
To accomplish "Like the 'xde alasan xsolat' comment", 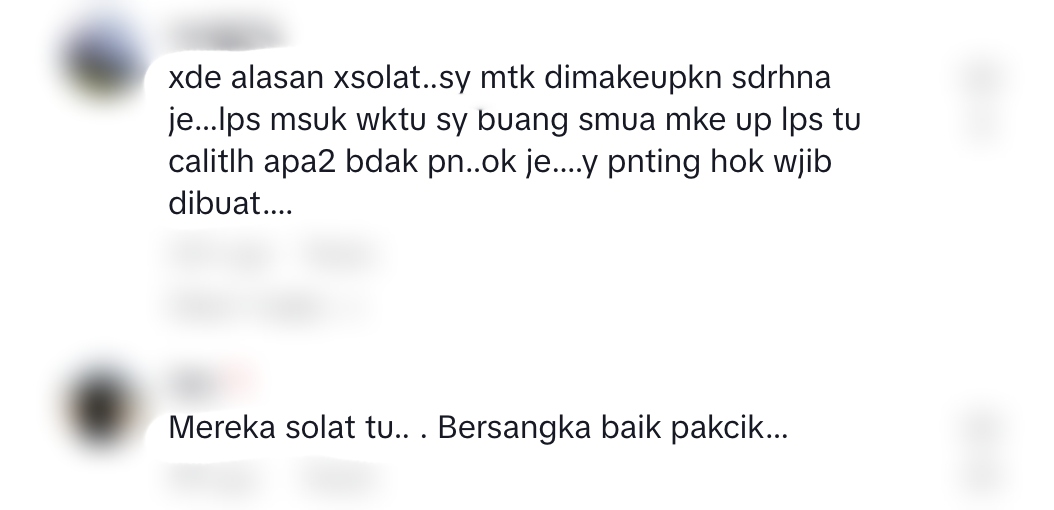I will pos(983,77).
